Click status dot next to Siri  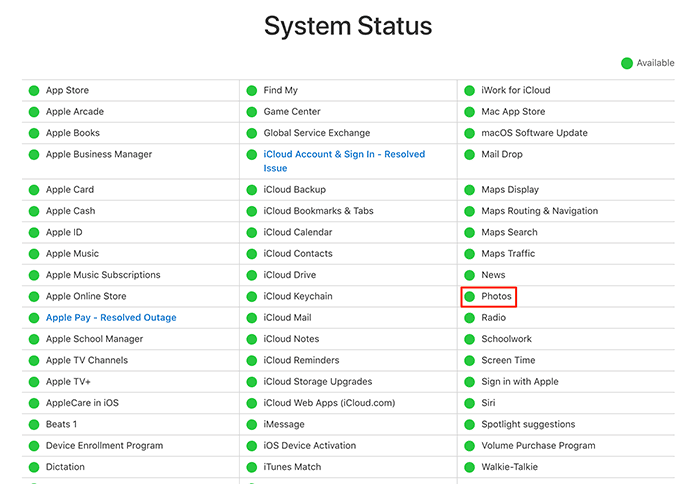(x=469, y=403)
